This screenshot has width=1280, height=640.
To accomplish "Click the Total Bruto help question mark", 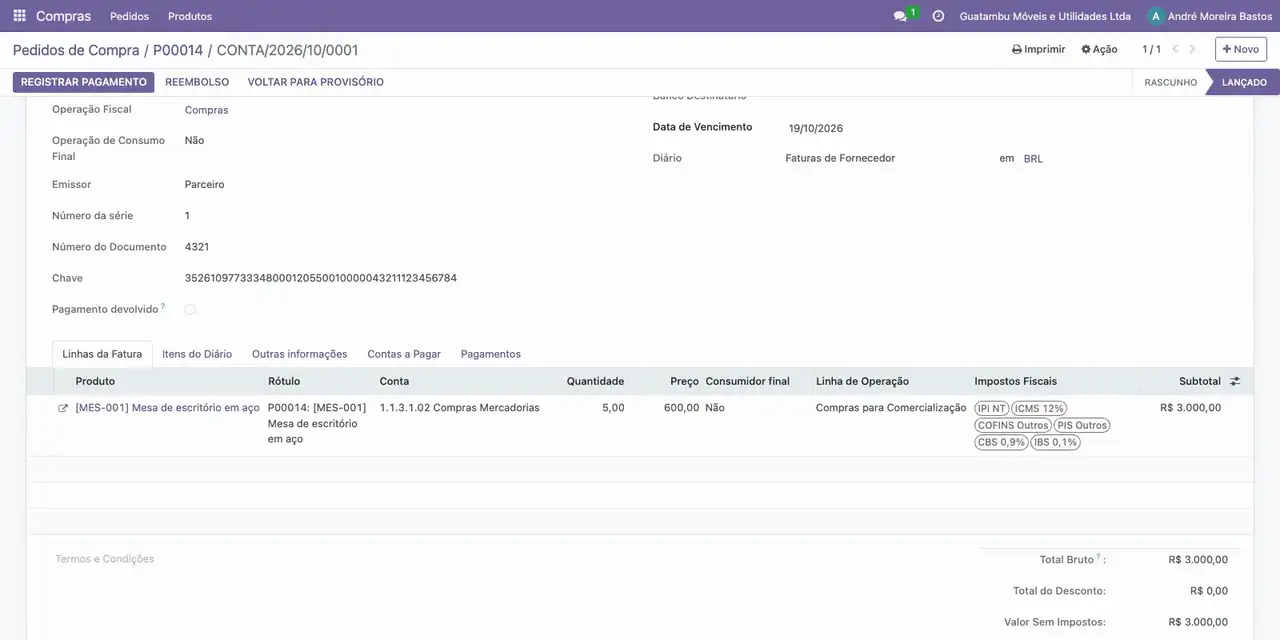I will (1098, 557).
